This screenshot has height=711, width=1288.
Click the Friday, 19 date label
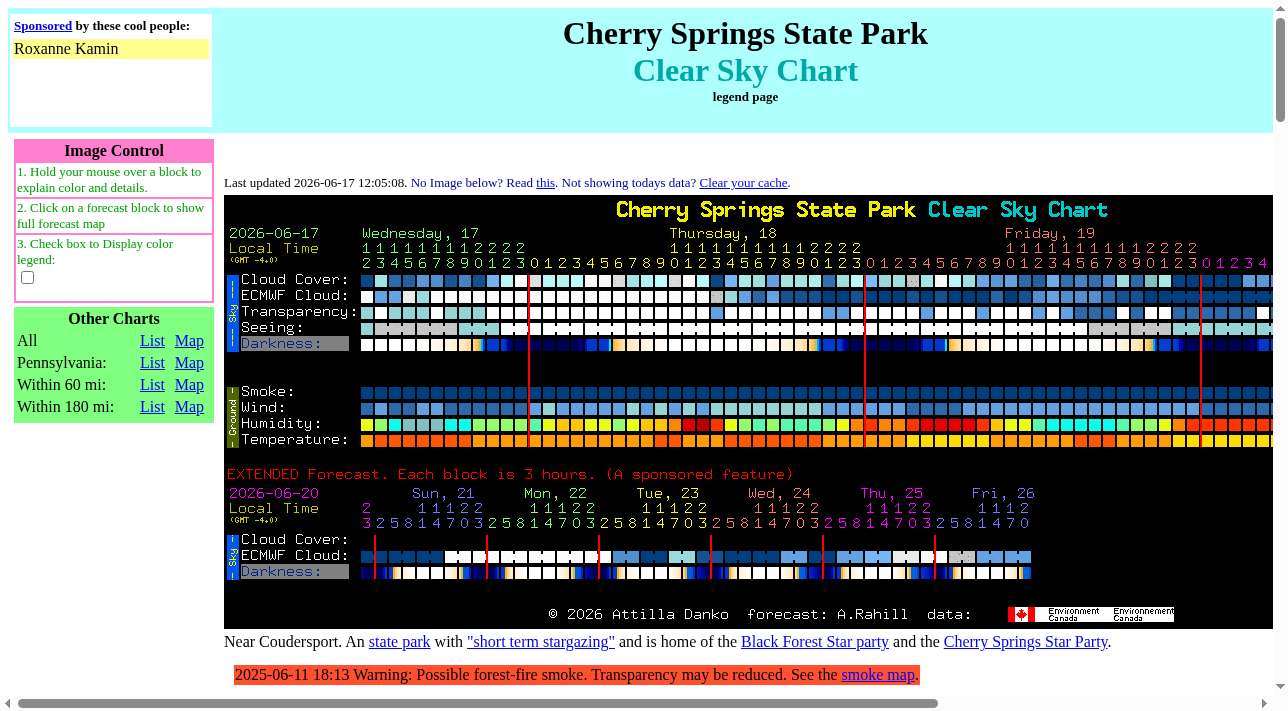click(1050, 234)
